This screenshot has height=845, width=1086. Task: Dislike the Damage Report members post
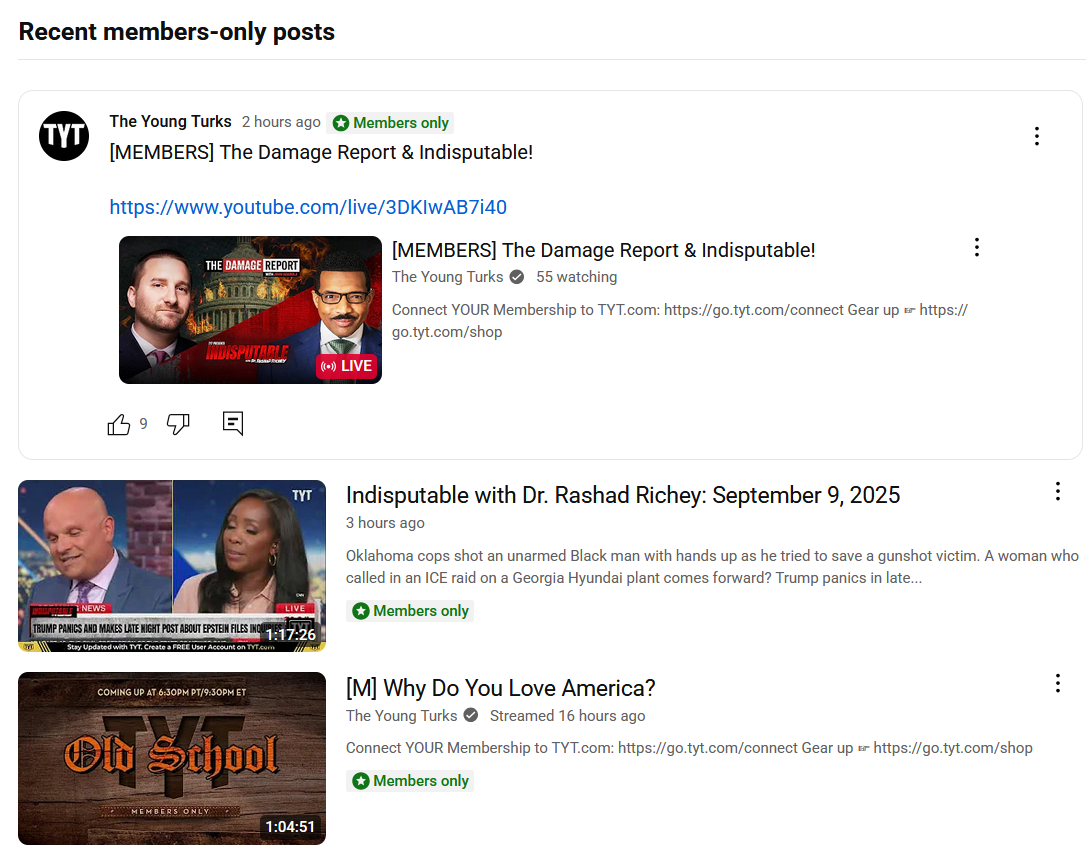[x=179, y=424]
